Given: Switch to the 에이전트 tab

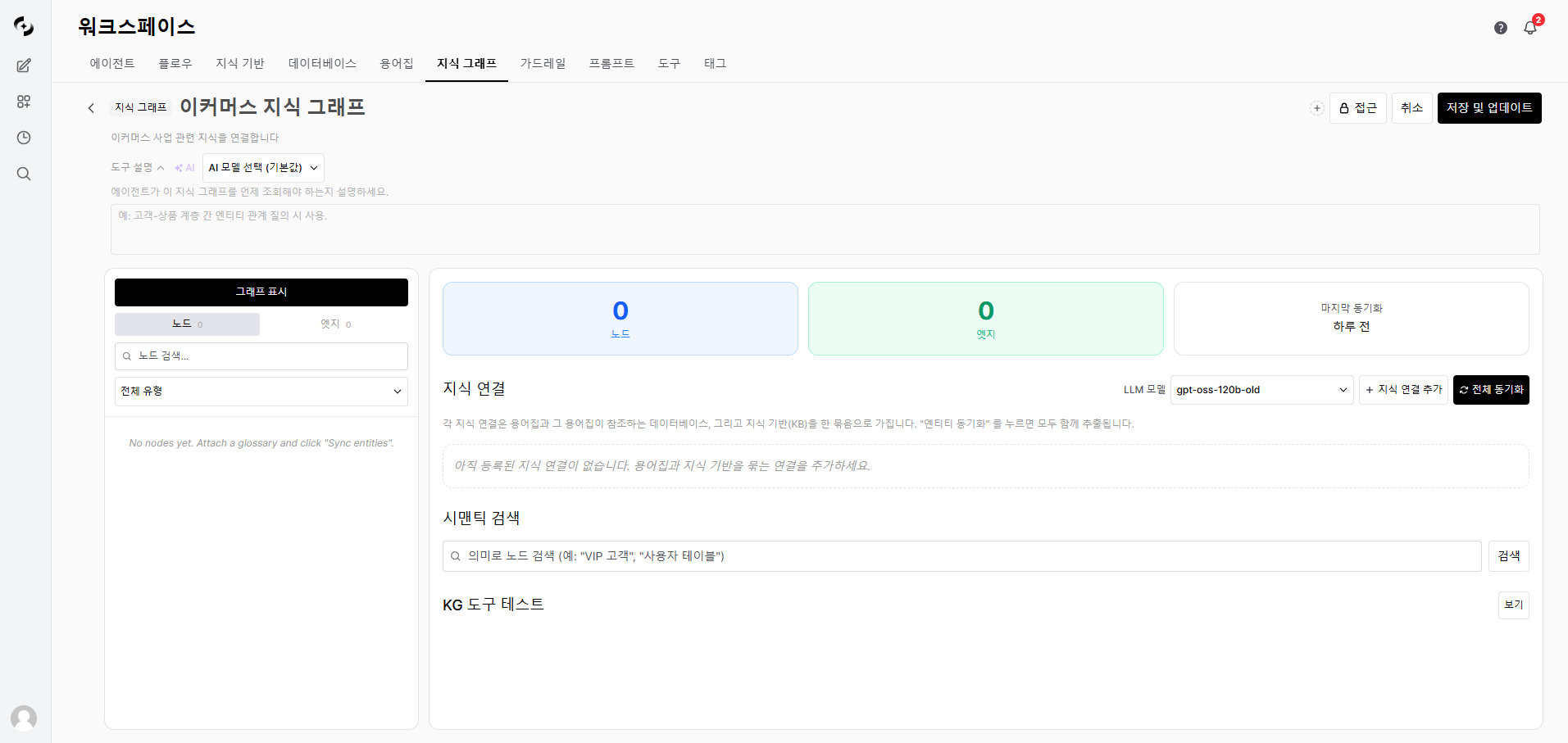Looking at the screenshot, I should click(x=112, y=63).
